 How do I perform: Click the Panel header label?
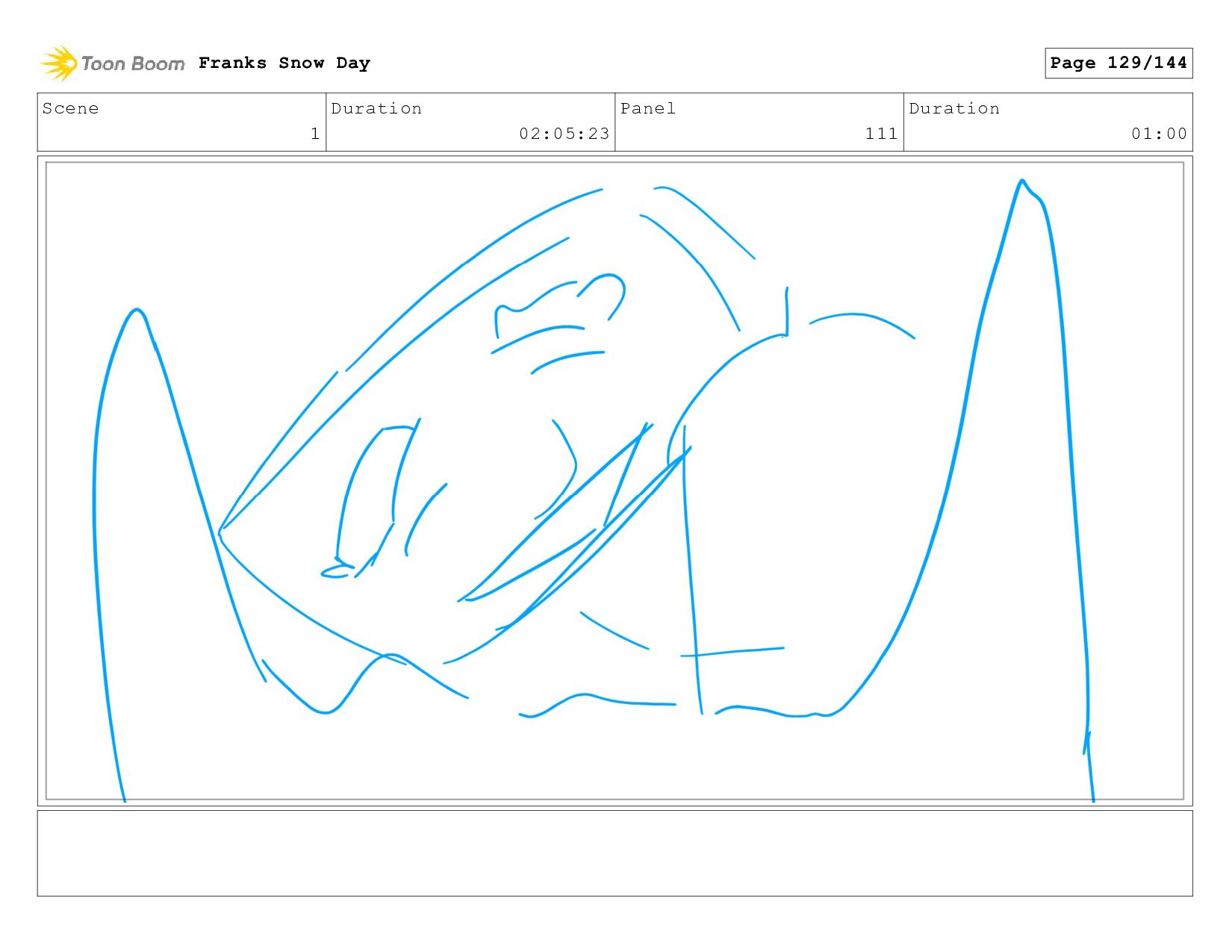click(648, 108)
